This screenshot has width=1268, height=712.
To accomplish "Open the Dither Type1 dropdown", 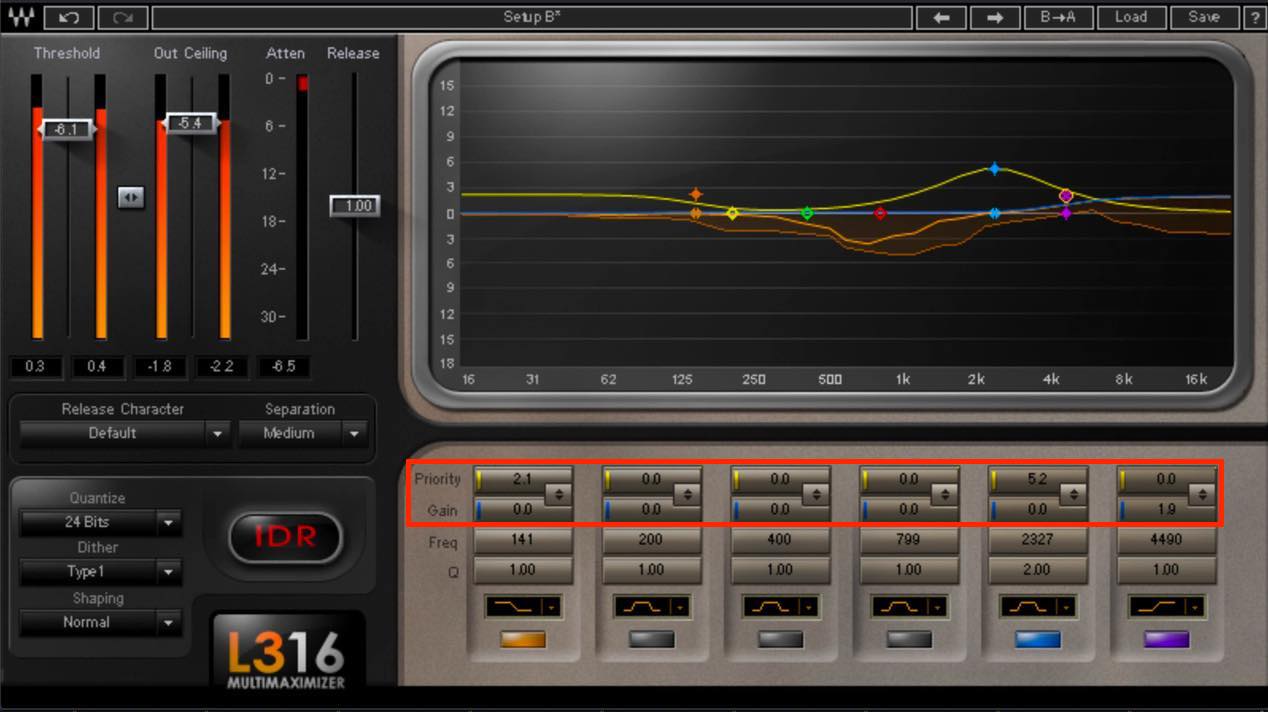I will tap(100, 572).
